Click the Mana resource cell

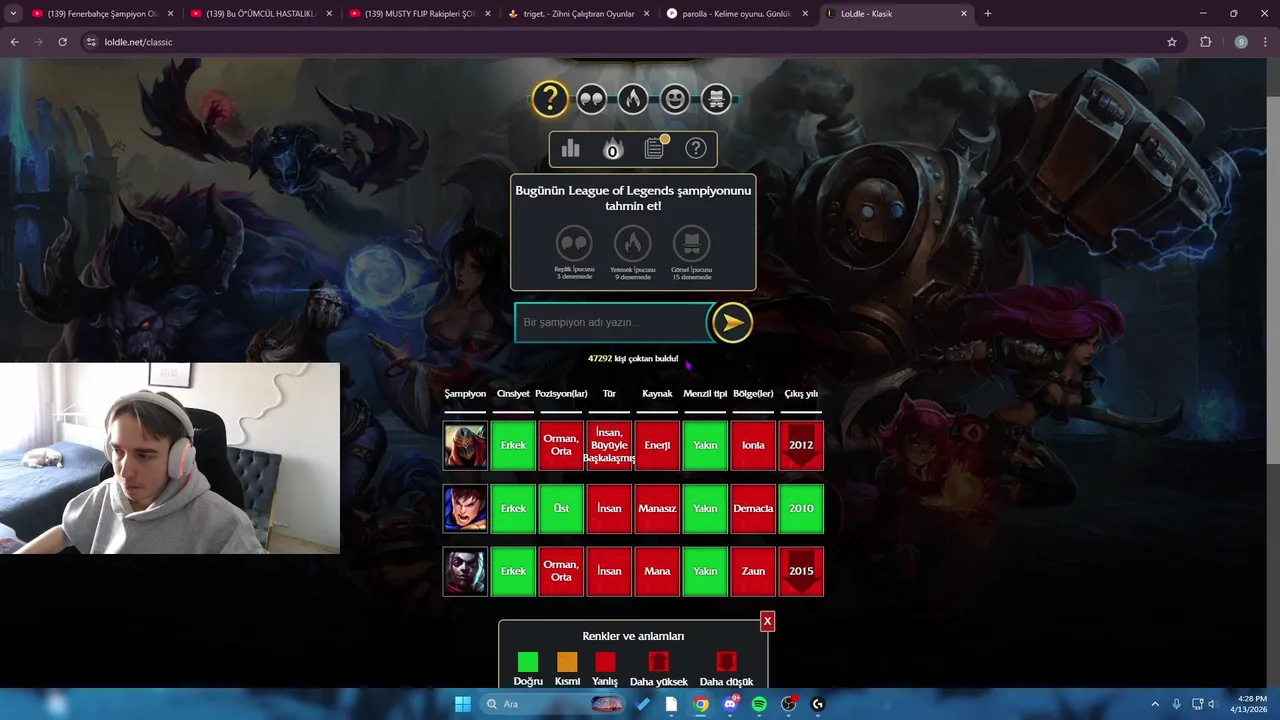tap(657, 571)
